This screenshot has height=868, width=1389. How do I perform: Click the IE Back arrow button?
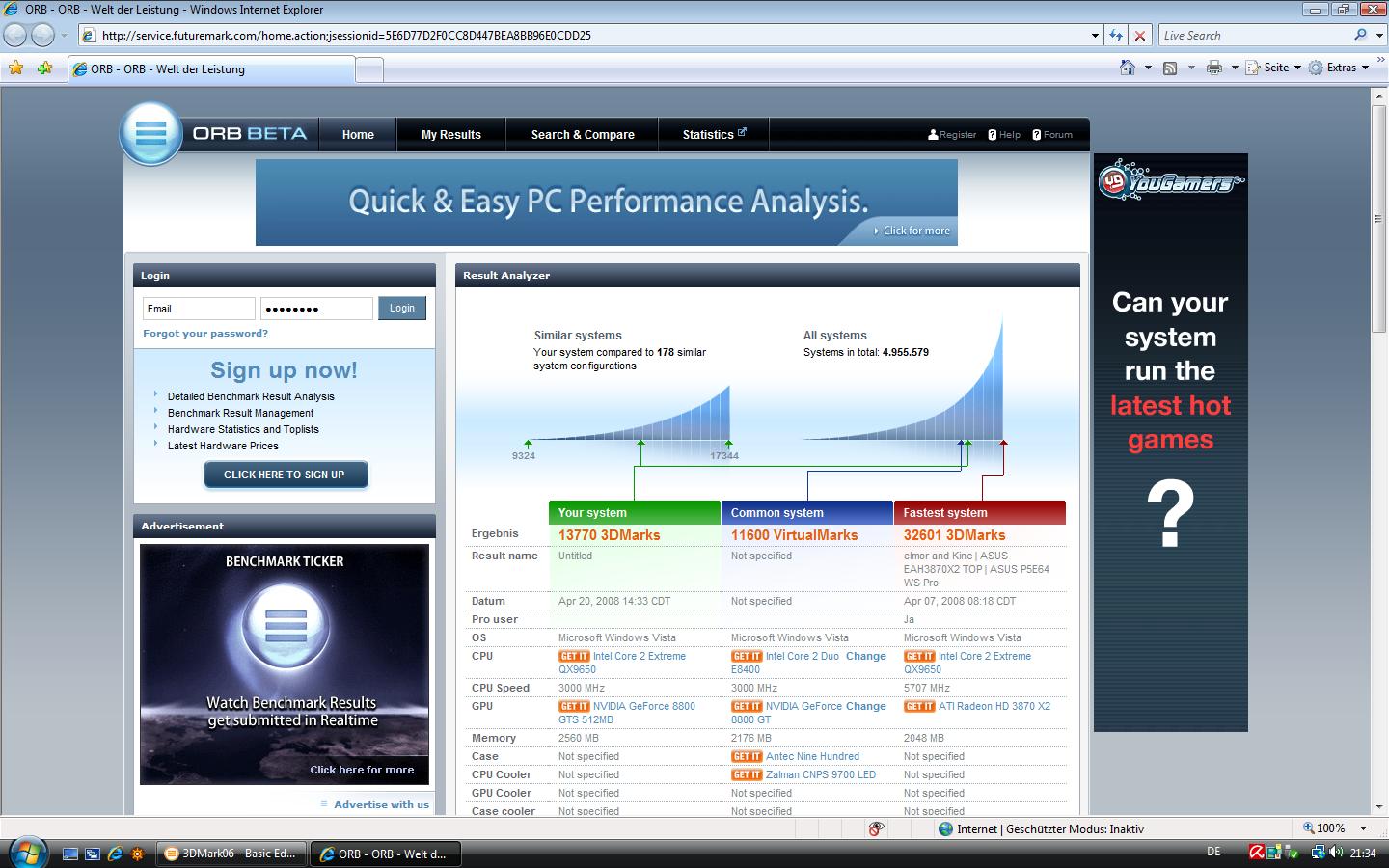coord(15,36)
